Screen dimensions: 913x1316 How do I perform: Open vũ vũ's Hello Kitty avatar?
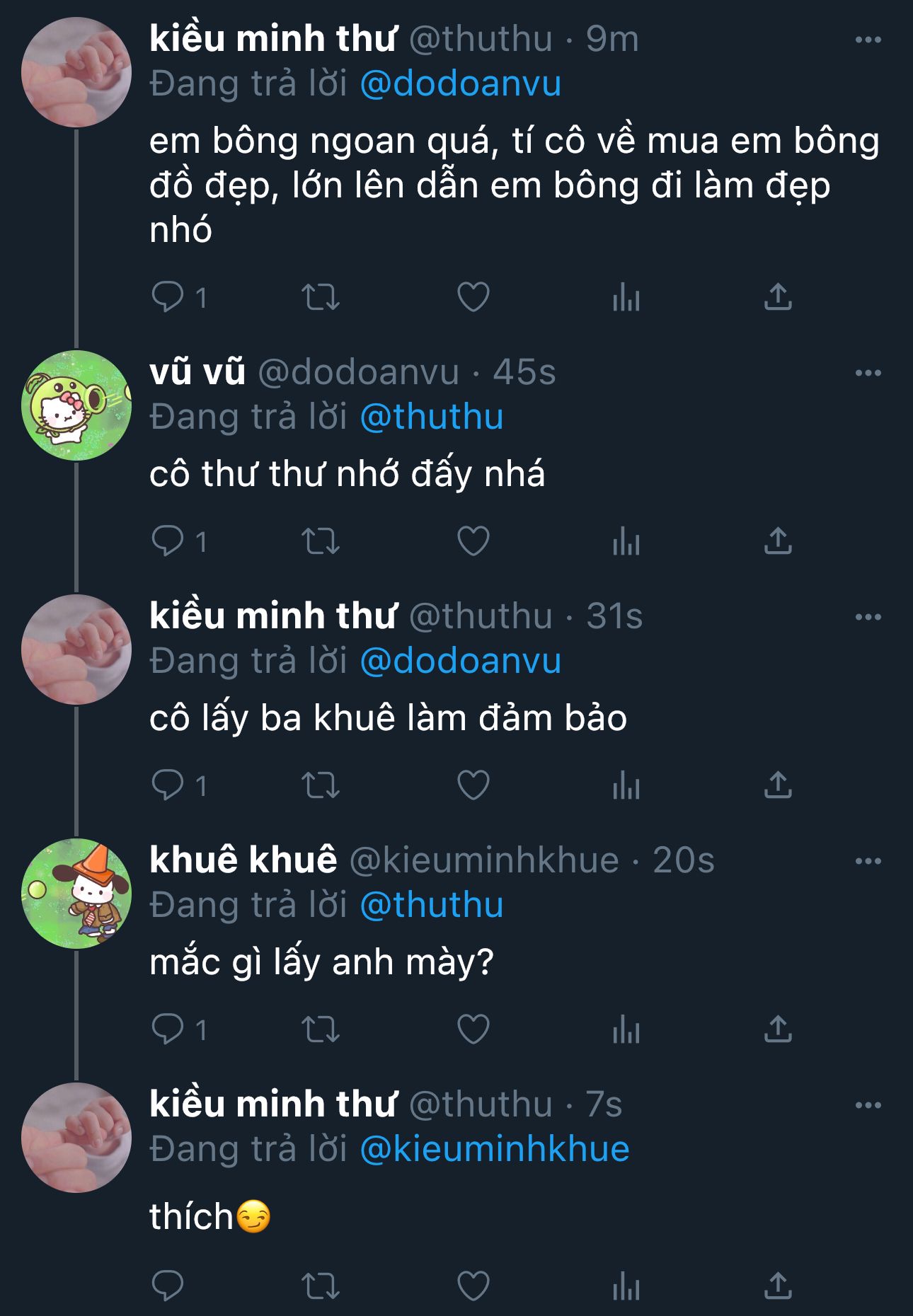[x=76, y=405]
